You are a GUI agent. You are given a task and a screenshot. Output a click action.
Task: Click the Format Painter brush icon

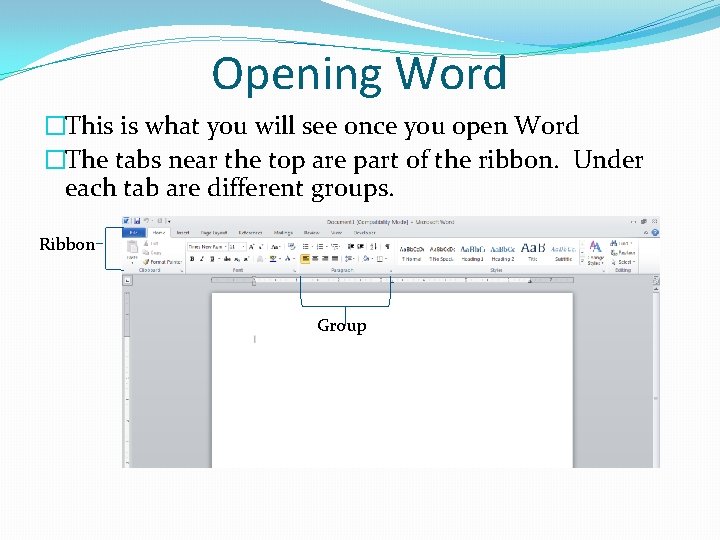[146, 262]
